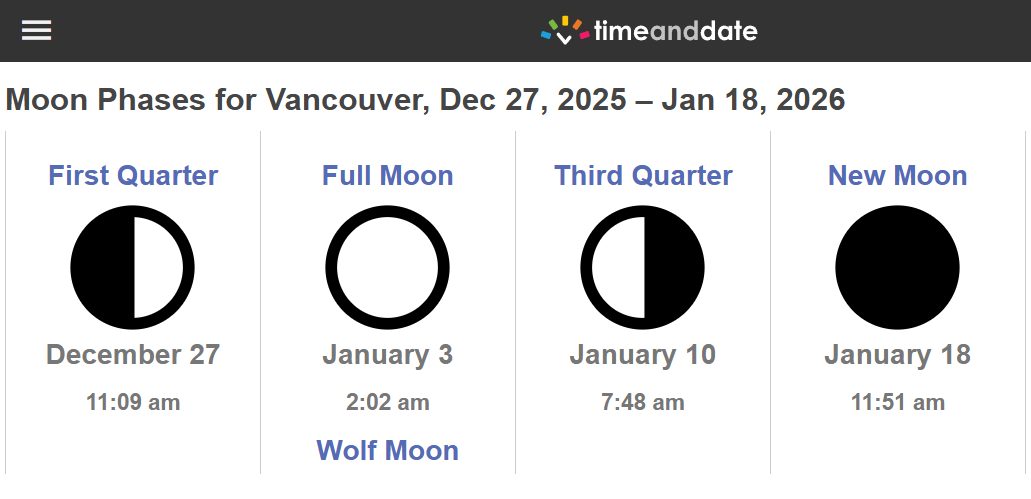1031x499 pixels.
Task: Select the January 3 date text
Action: 387,354
